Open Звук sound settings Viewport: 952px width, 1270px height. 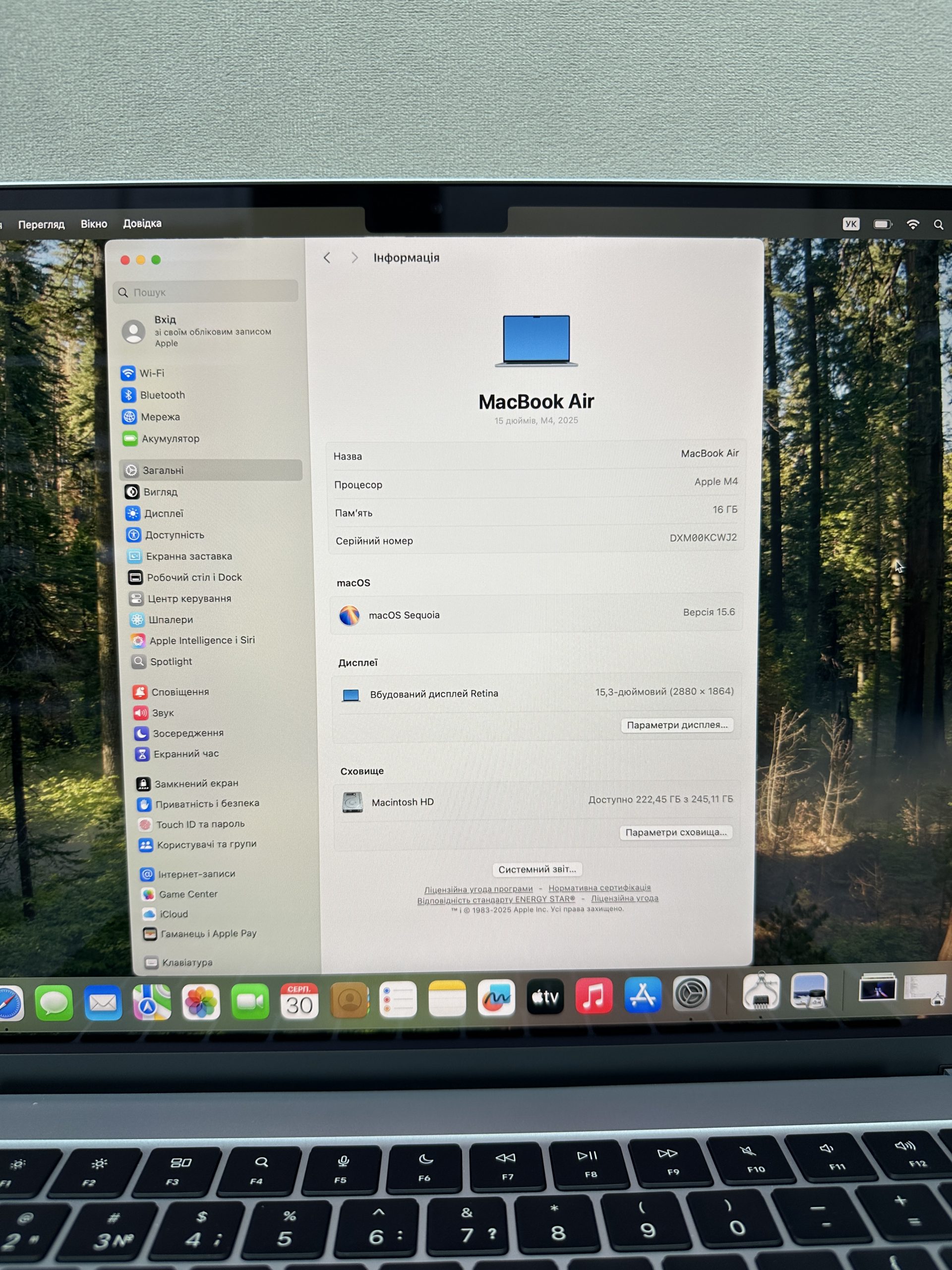(154, 713)
